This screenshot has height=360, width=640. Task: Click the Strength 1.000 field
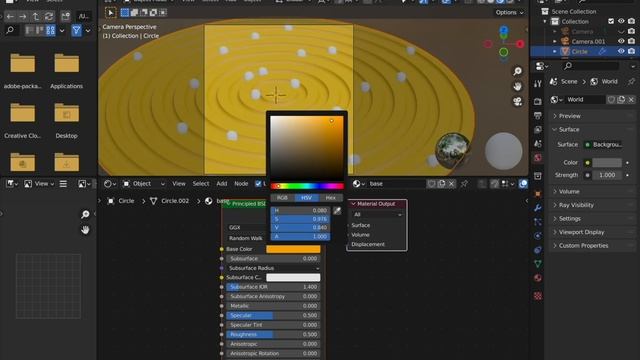607,175
